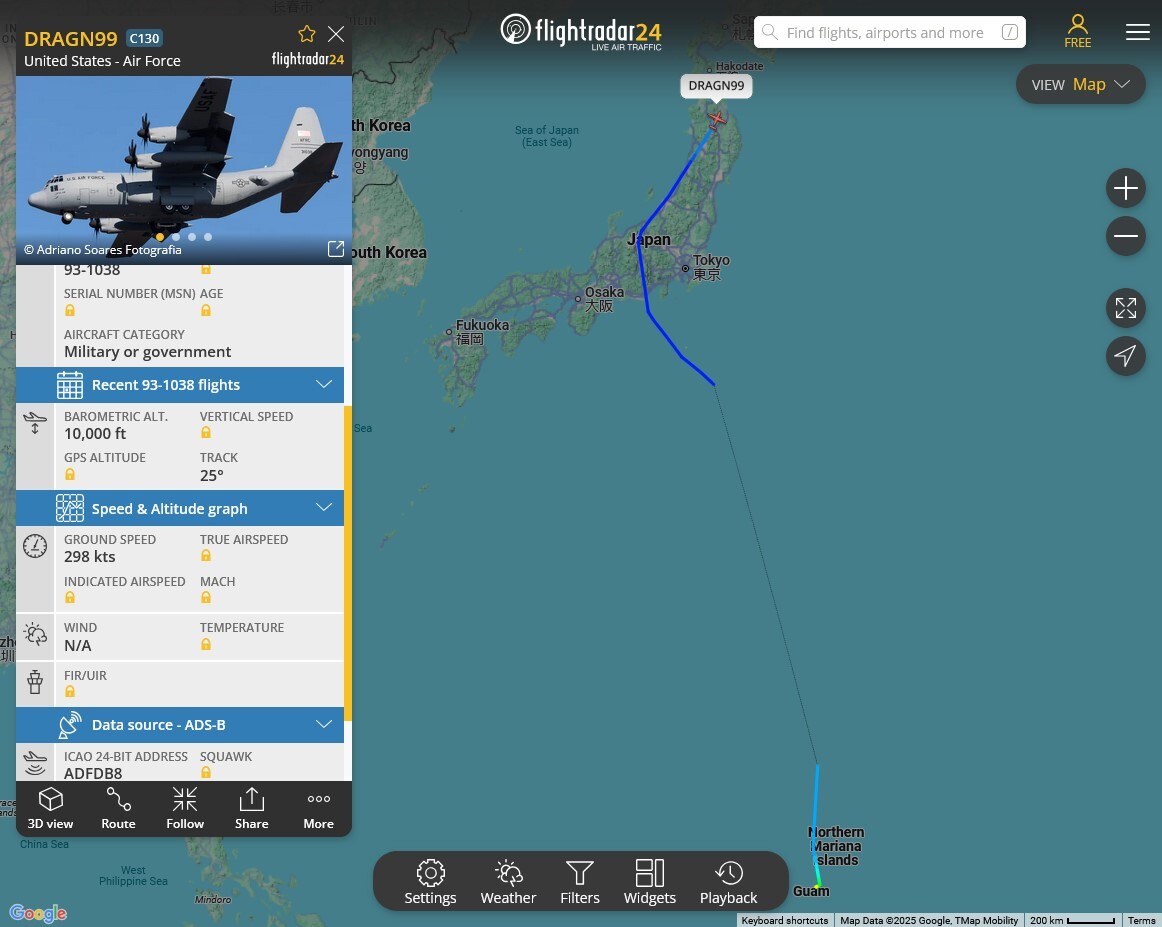The image size is (1162, 927).
Task: Open the VIEW Map dropdown
Action: tap(1080, 84)
